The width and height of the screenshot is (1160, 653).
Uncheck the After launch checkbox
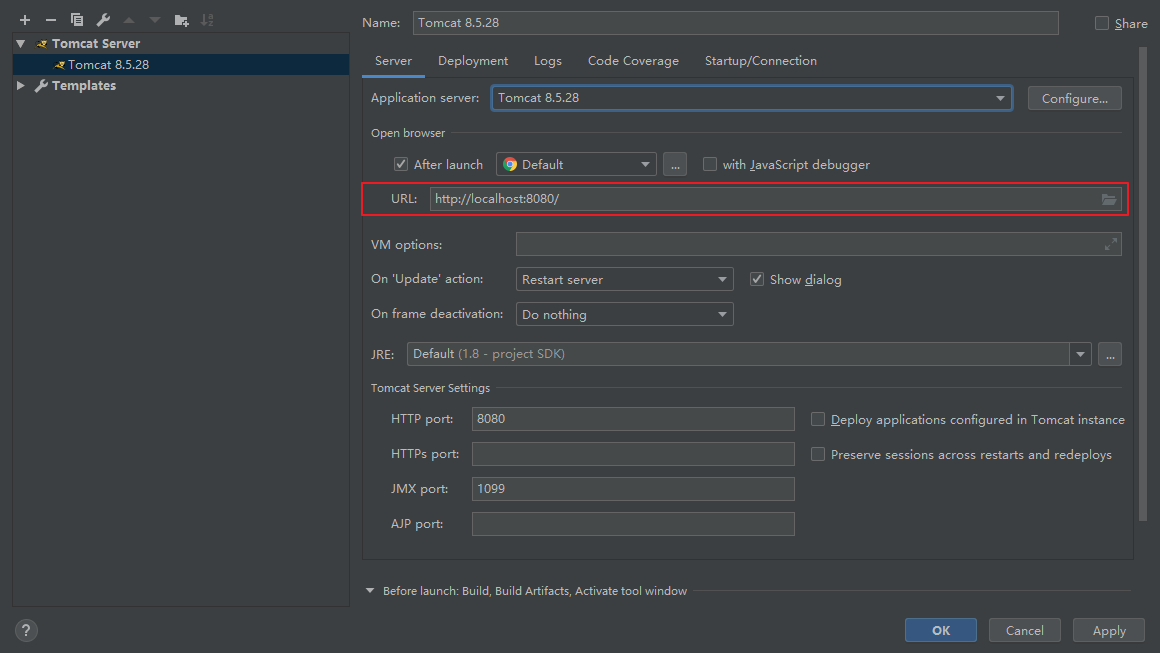coord(401,164)
